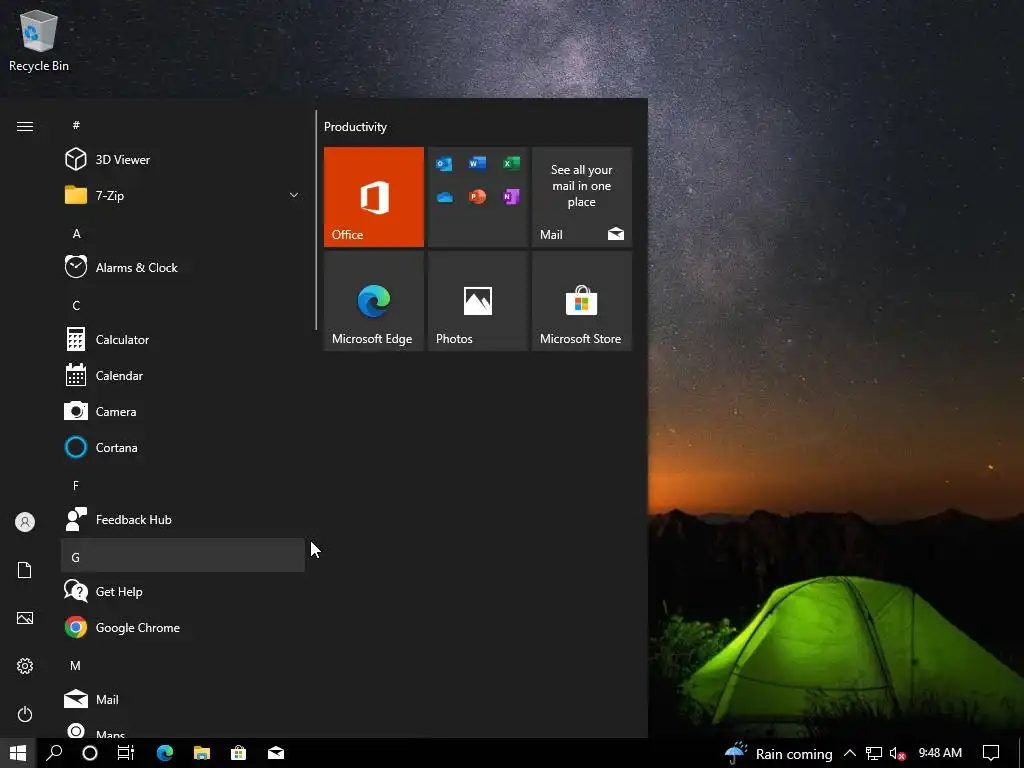Click the muted volume tray icon
The height and width of the screenshot is (768, 1024).
click(898, 753)
